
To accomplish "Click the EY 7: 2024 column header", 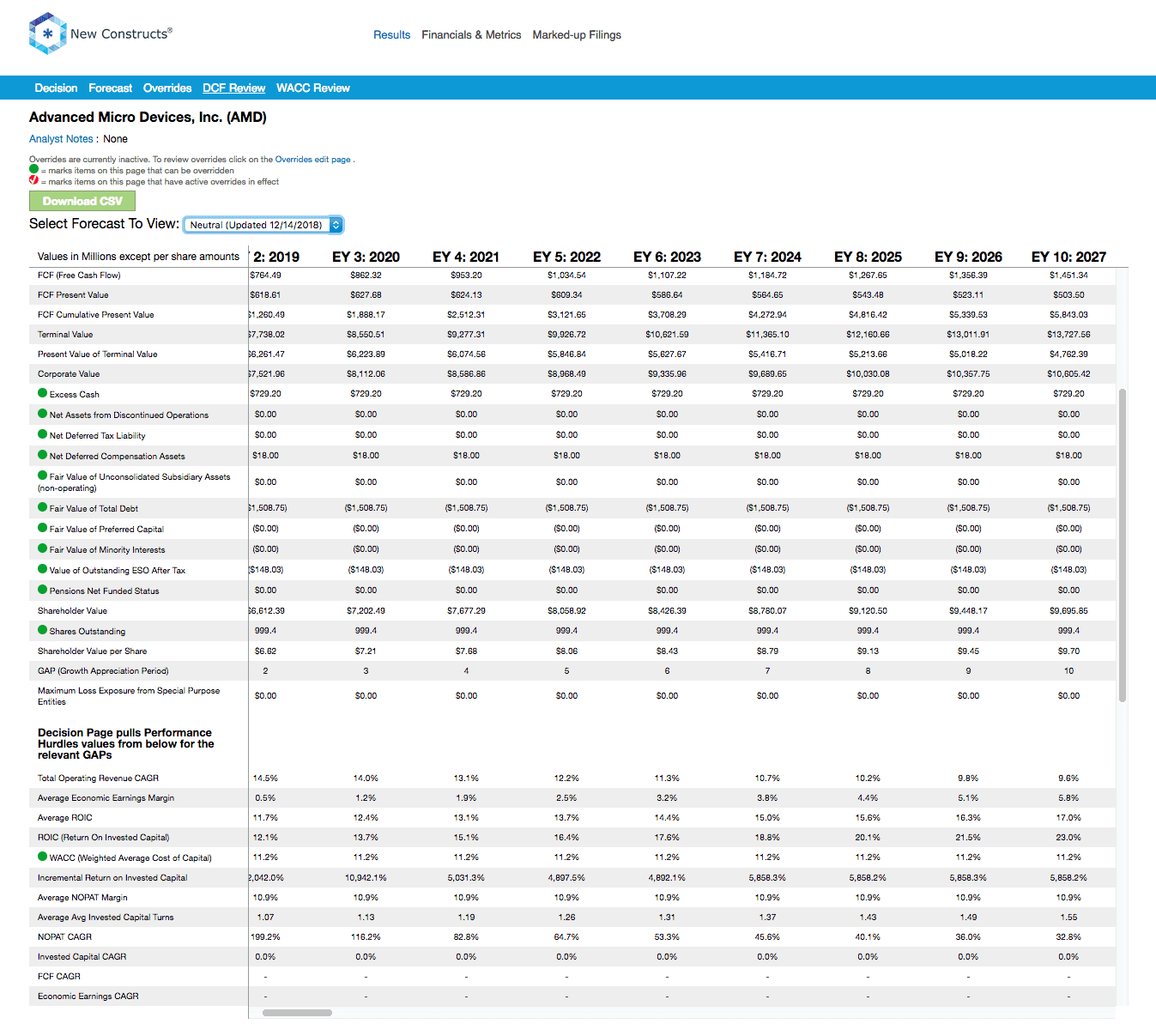I will 767,257.
